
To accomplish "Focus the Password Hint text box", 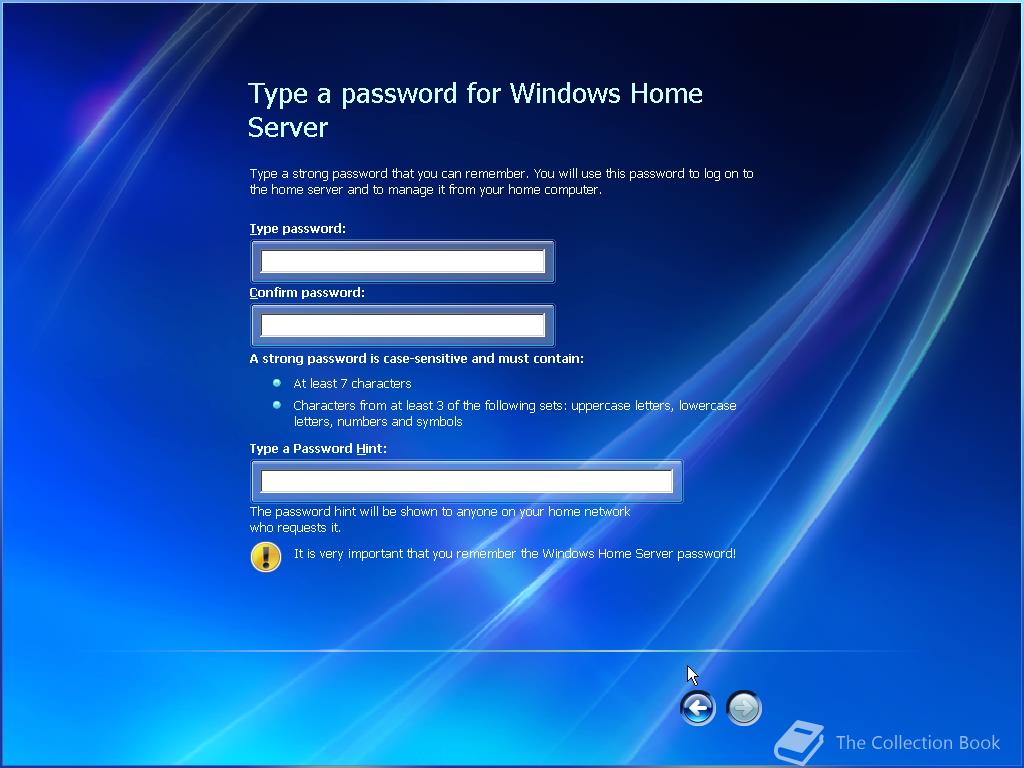I will [467, 481].
